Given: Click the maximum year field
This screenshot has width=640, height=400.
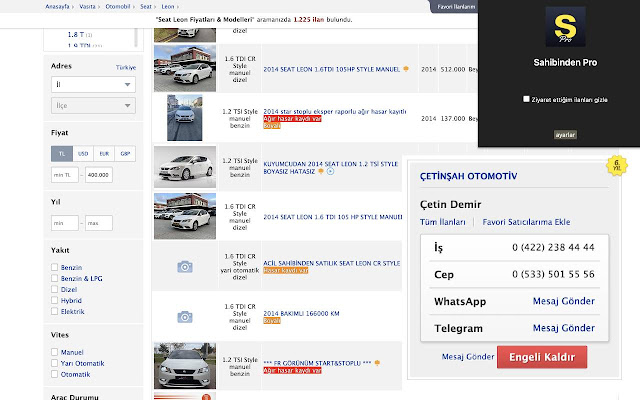Looking at the screenshot, I should pyautogui.click(x=99, y=223).
